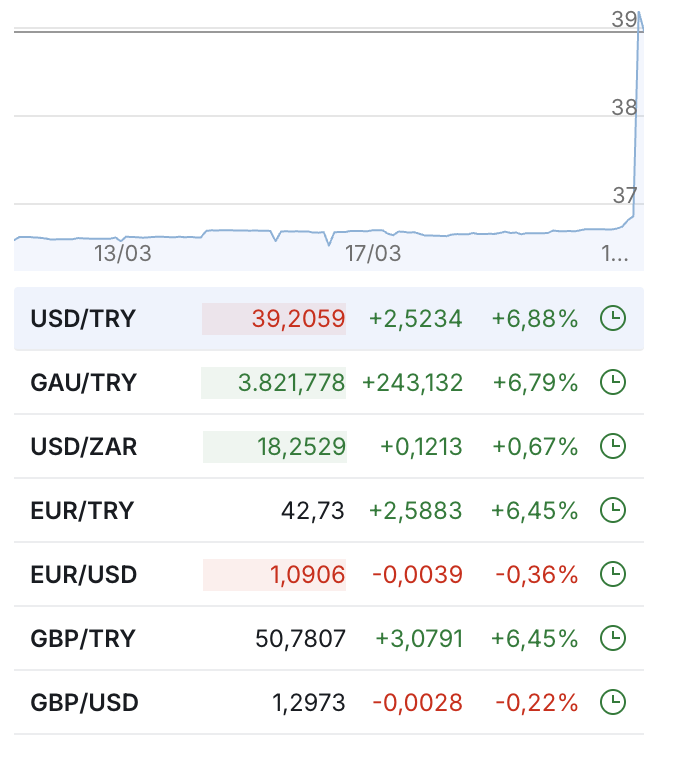Viewport: 676px width, 772px height.
Task: Click the change value +3,0791
Action: (x=419, y=639)
